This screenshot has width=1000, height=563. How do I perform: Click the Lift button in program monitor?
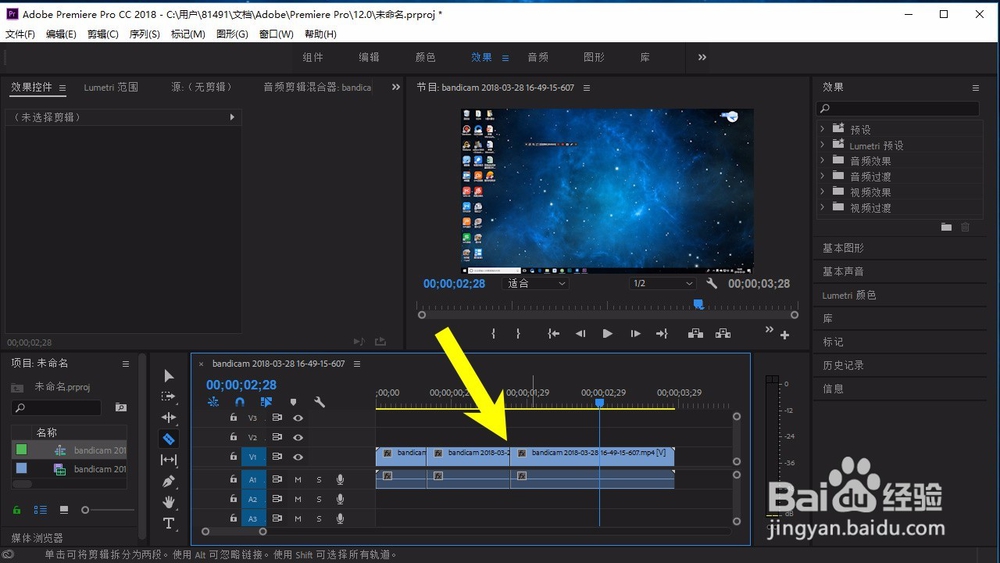pos(695,333)
